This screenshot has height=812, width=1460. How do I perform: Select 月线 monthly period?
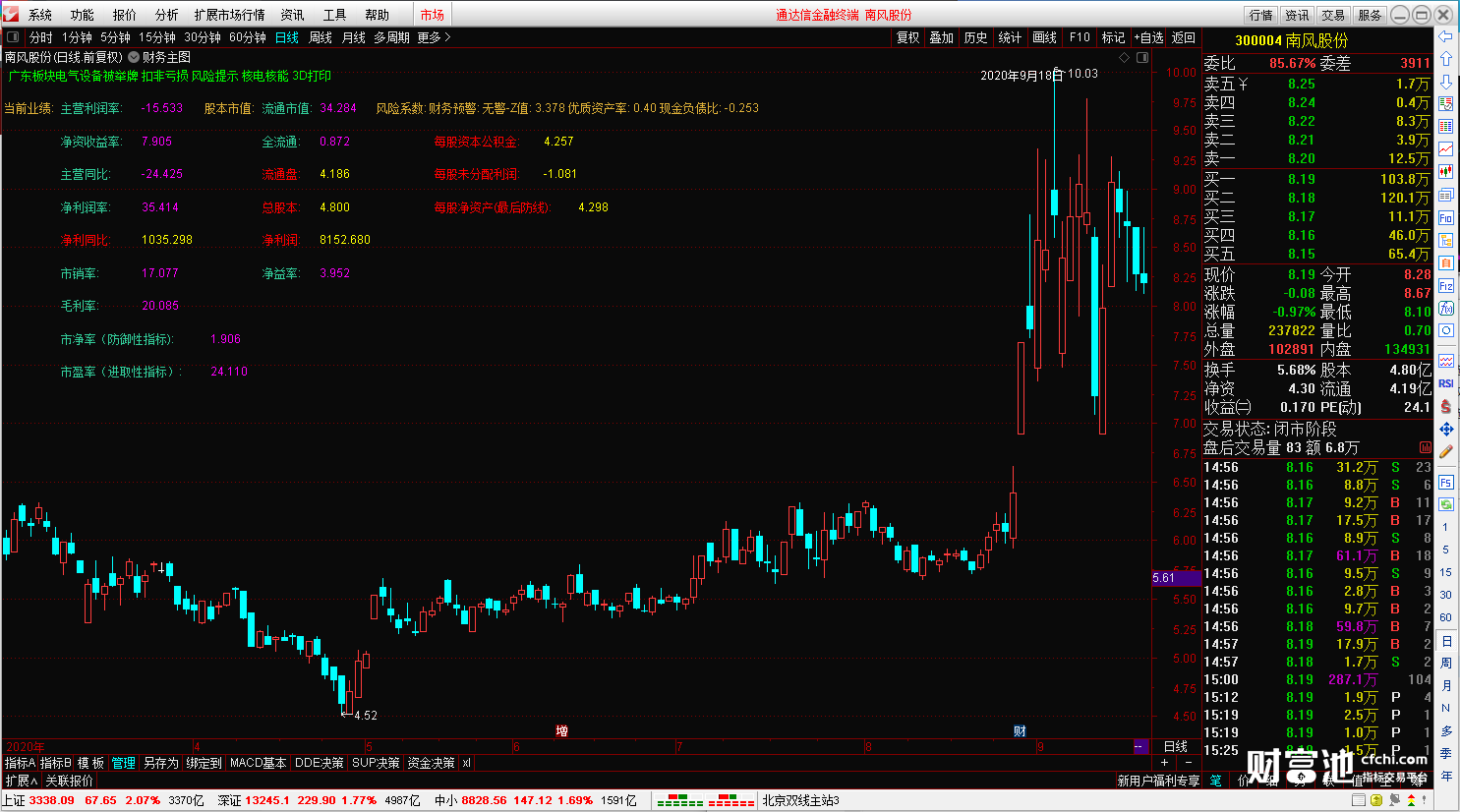[x=354, y=37]
